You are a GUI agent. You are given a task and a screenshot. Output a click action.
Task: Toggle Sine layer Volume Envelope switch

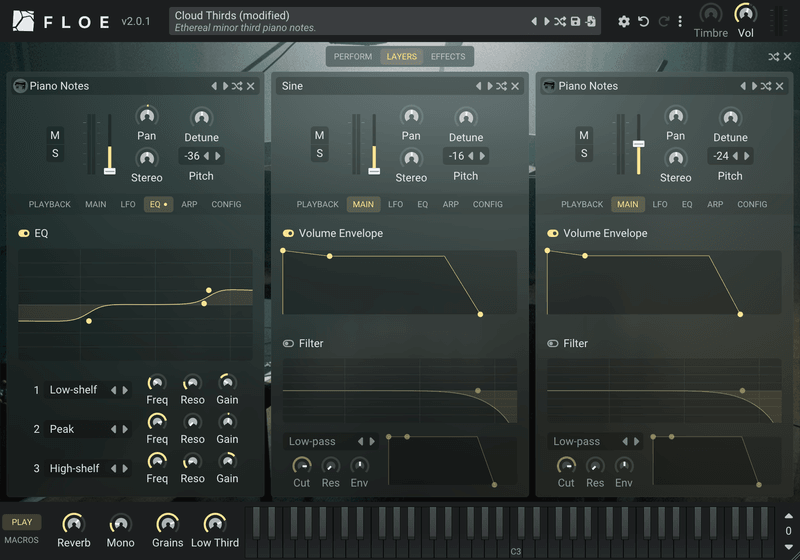288,233
